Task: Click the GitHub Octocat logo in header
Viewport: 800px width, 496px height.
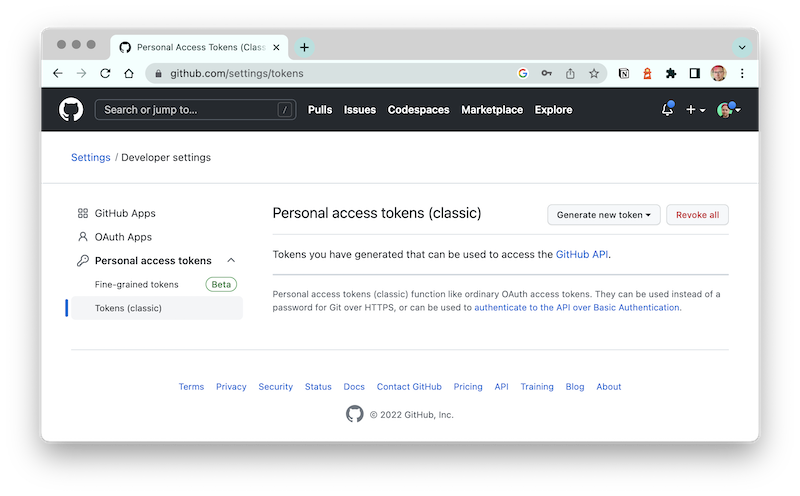Action: [x=71, y=109]
